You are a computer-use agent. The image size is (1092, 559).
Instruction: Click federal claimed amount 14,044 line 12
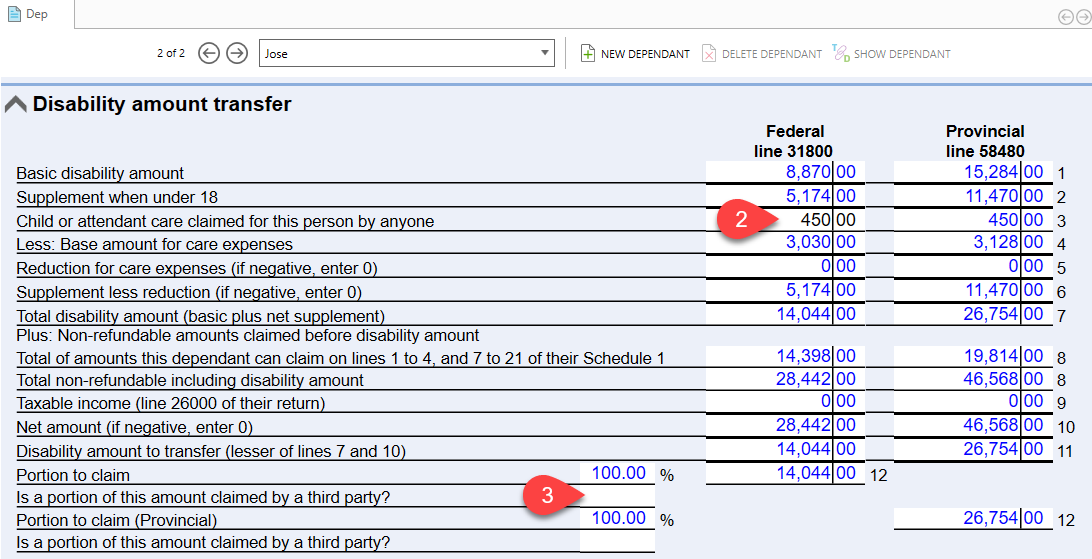[785, 473]
